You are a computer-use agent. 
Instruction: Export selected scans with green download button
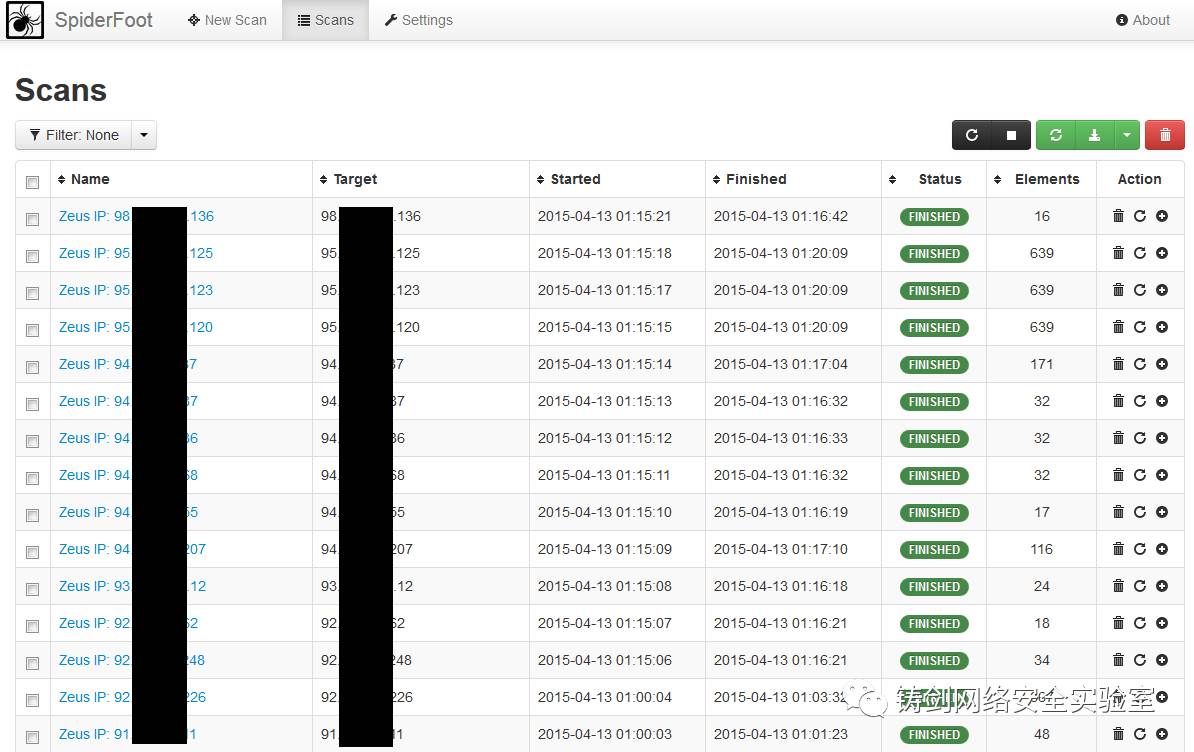point(1094,135)
